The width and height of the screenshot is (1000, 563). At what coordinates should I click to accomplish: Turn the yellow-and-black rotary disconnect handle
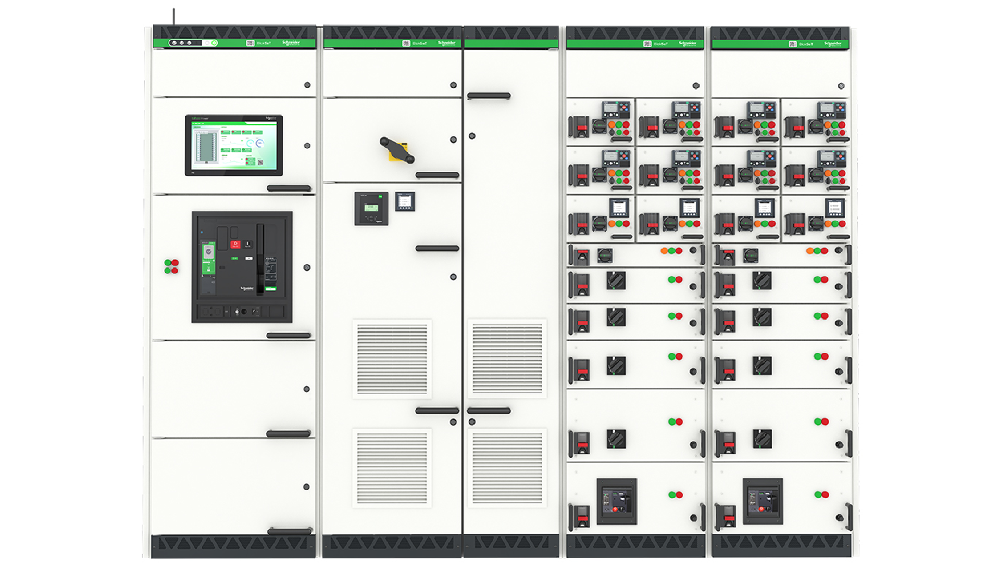pyautogui.click(x=390, y=148)
